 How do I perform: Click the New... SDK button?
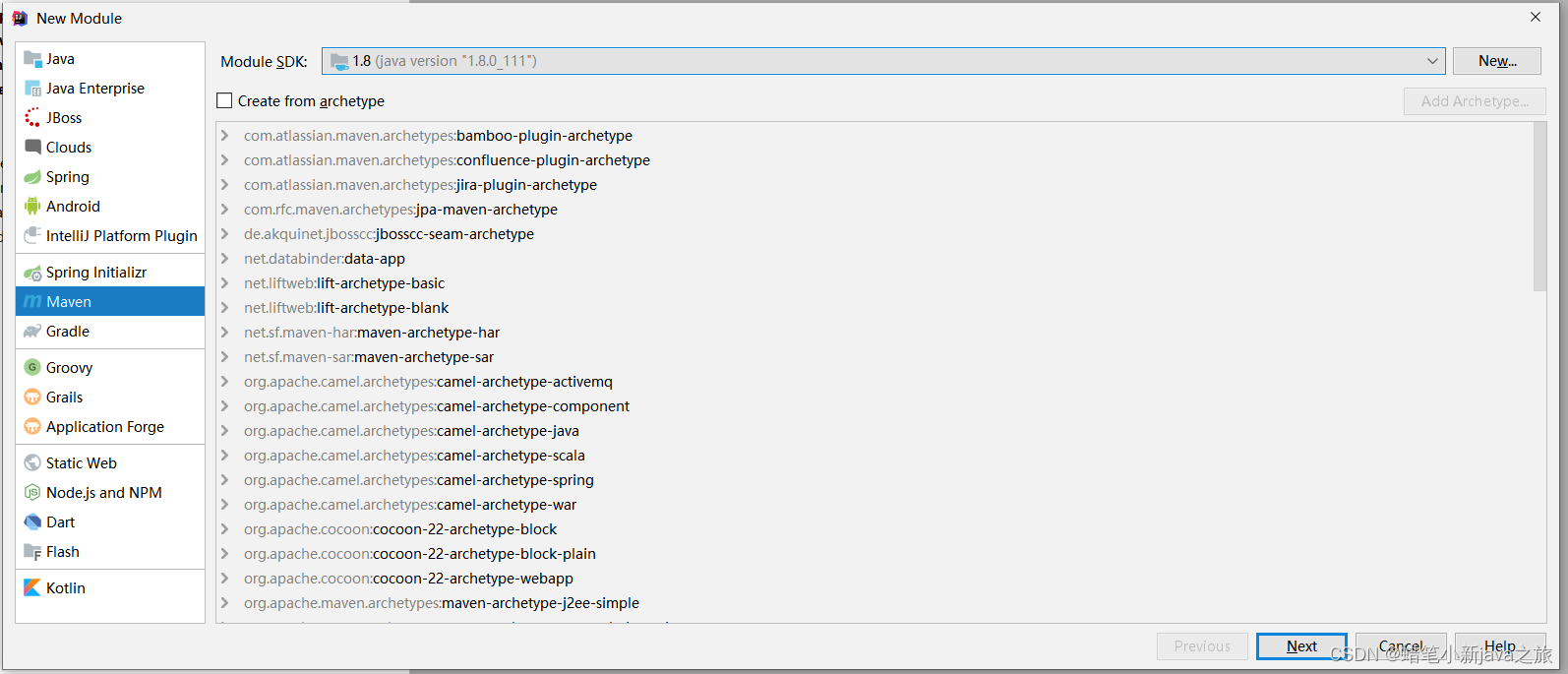tap(1497, 61)
